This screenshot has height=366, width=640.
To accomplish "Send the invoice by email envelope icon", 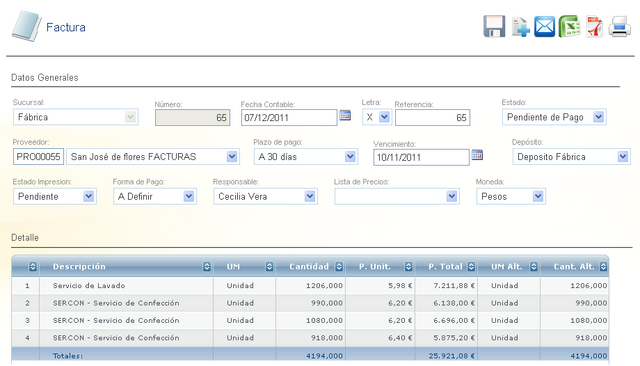I will point(544,27).
